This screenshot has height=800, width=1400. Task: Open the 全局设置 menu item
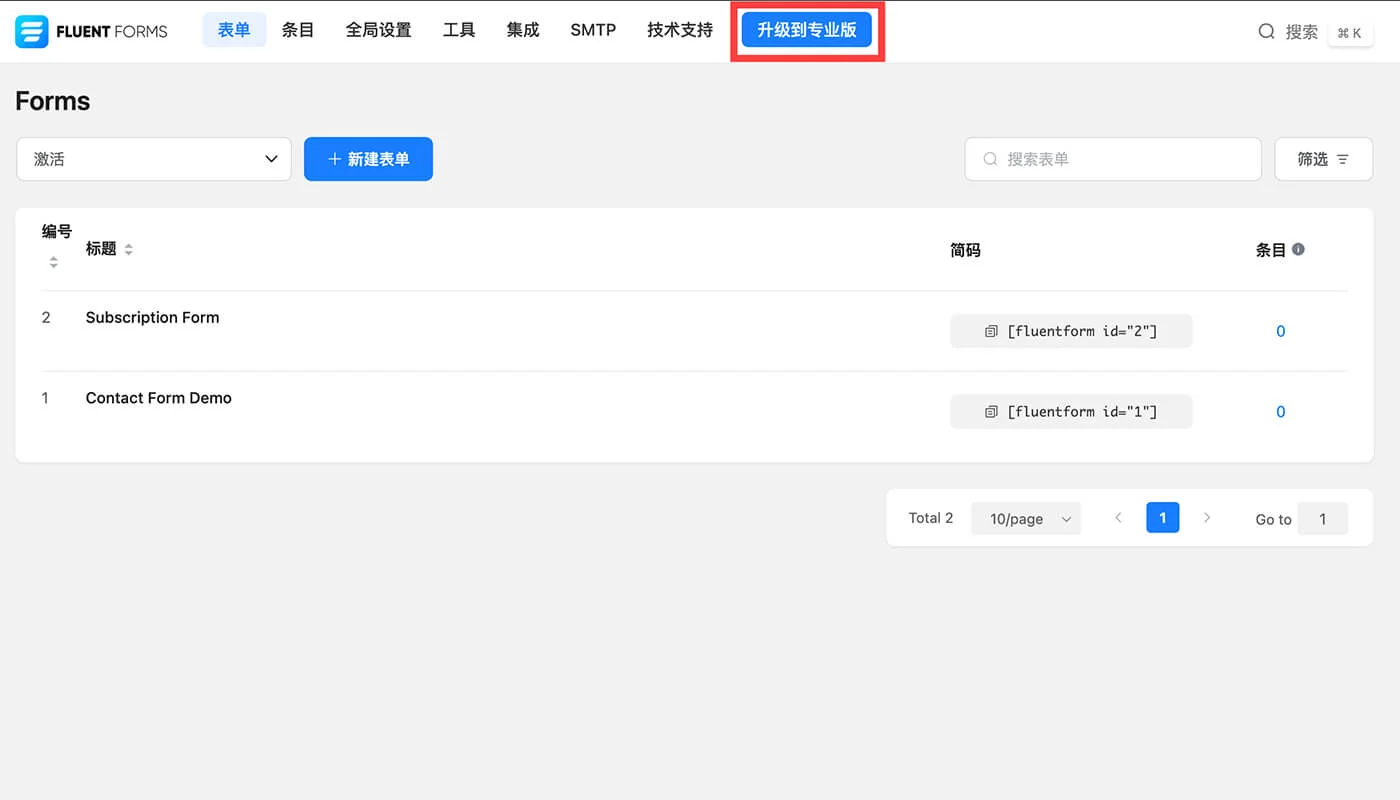(x=377, y=30)
